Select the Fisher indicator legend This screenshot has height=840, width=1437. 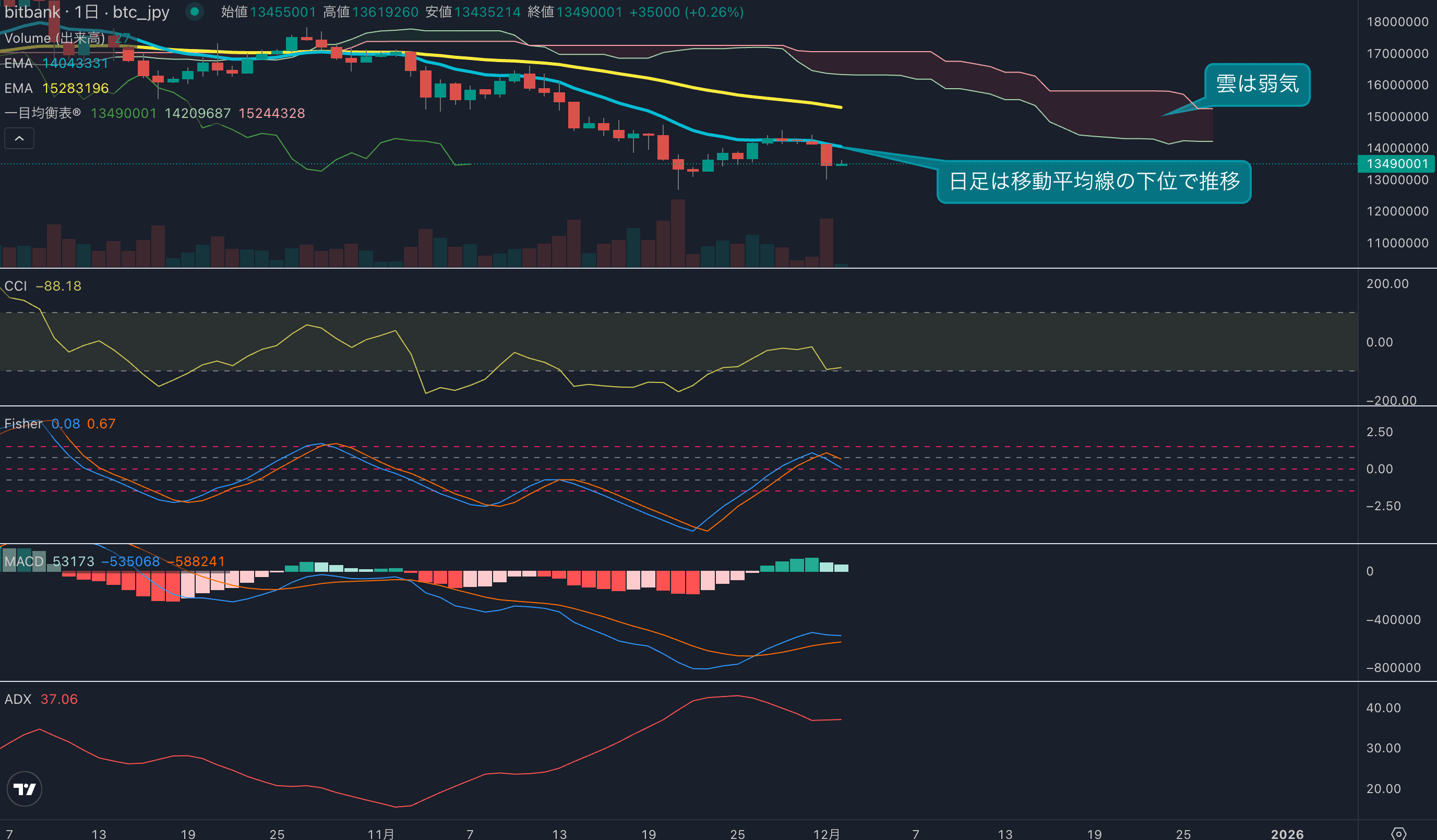click(x=23, y=424)
